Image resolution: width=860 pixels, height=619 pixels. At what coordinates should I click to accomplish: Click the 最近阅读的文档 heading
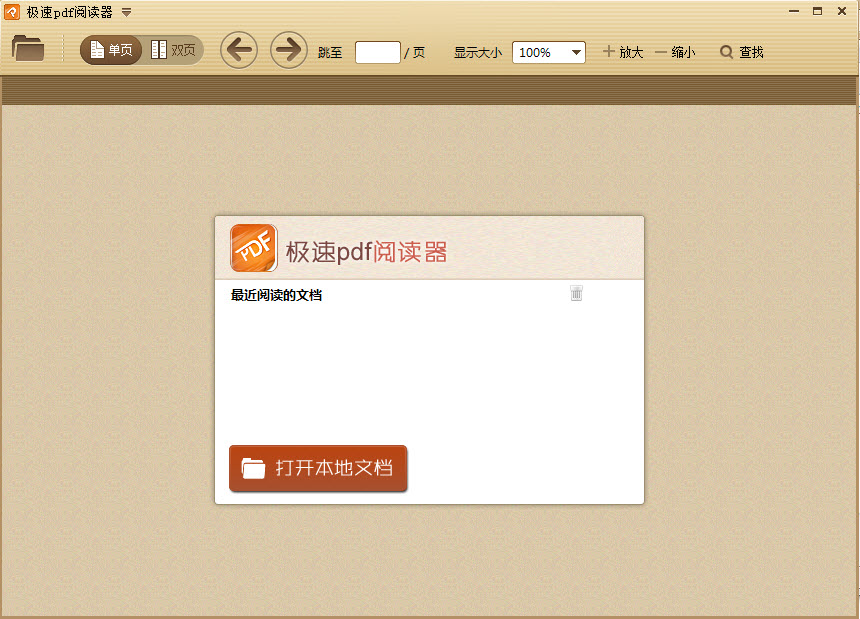tap(276, 295)
